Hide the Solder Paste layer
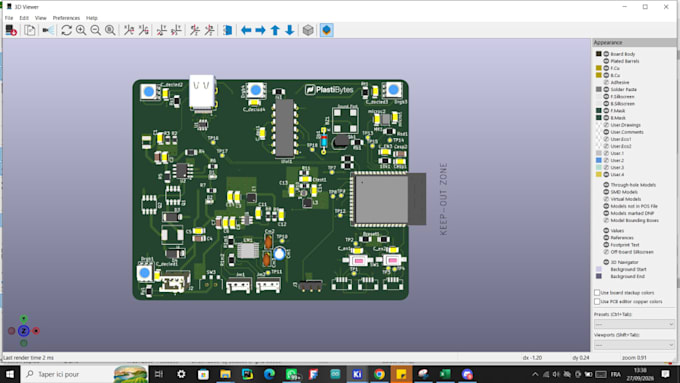The image size is (680, 383). tap(606, 89)
